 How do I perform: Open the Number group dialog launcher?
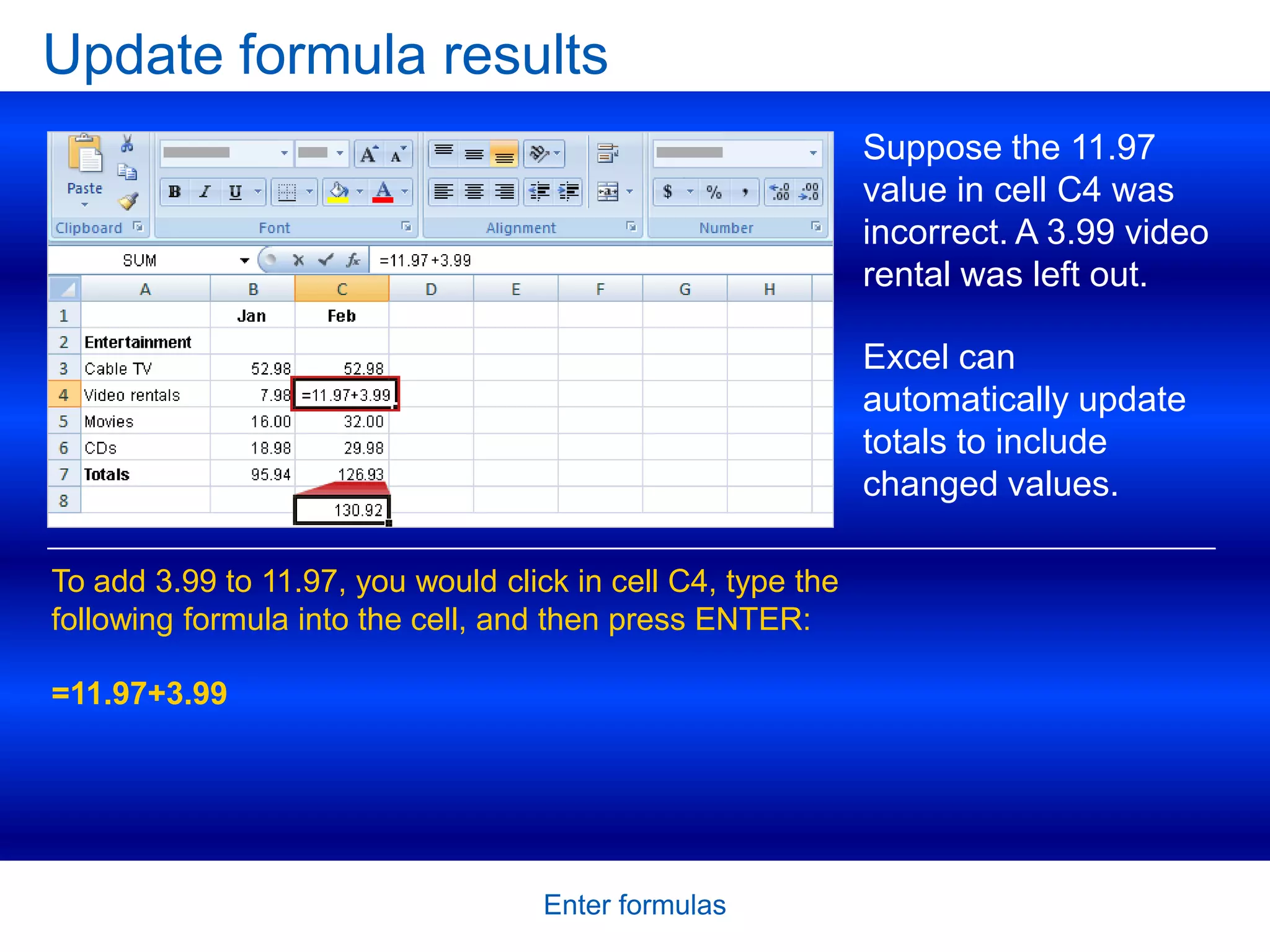[817, 227]
